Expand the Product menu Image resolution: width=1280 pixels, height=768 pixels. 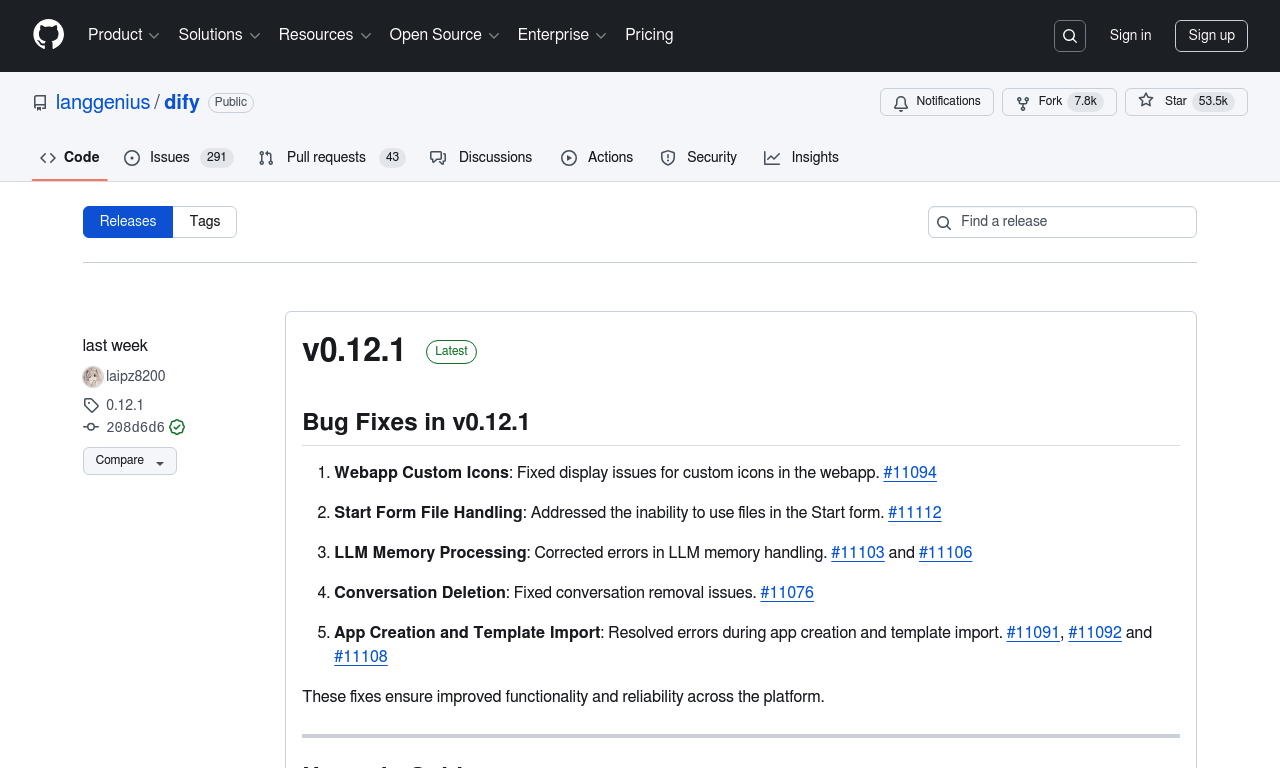point(124,35)
